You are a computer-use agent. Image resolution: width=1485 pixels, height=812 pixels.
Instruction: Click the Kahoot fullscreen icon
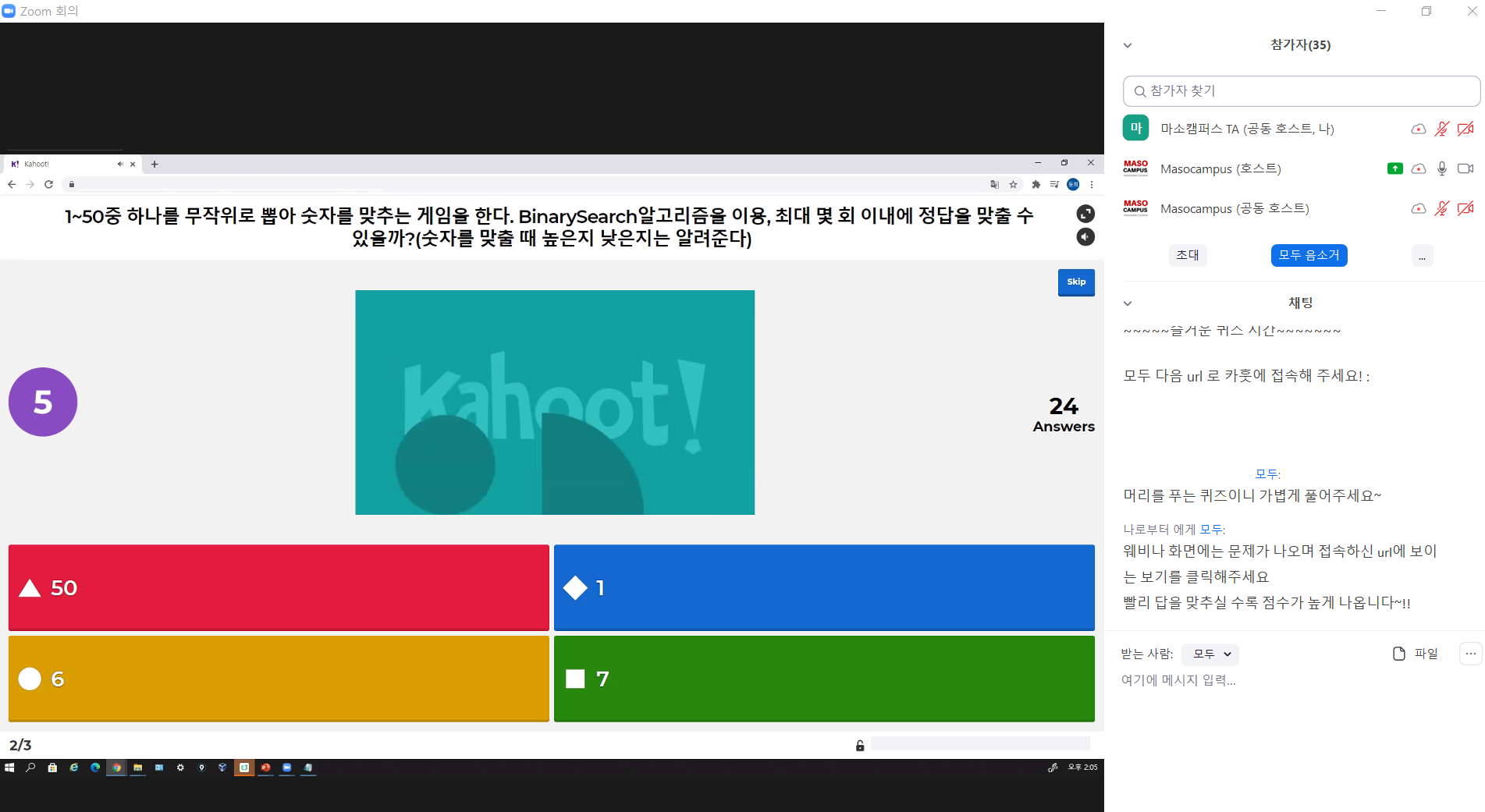[1085, 214]
